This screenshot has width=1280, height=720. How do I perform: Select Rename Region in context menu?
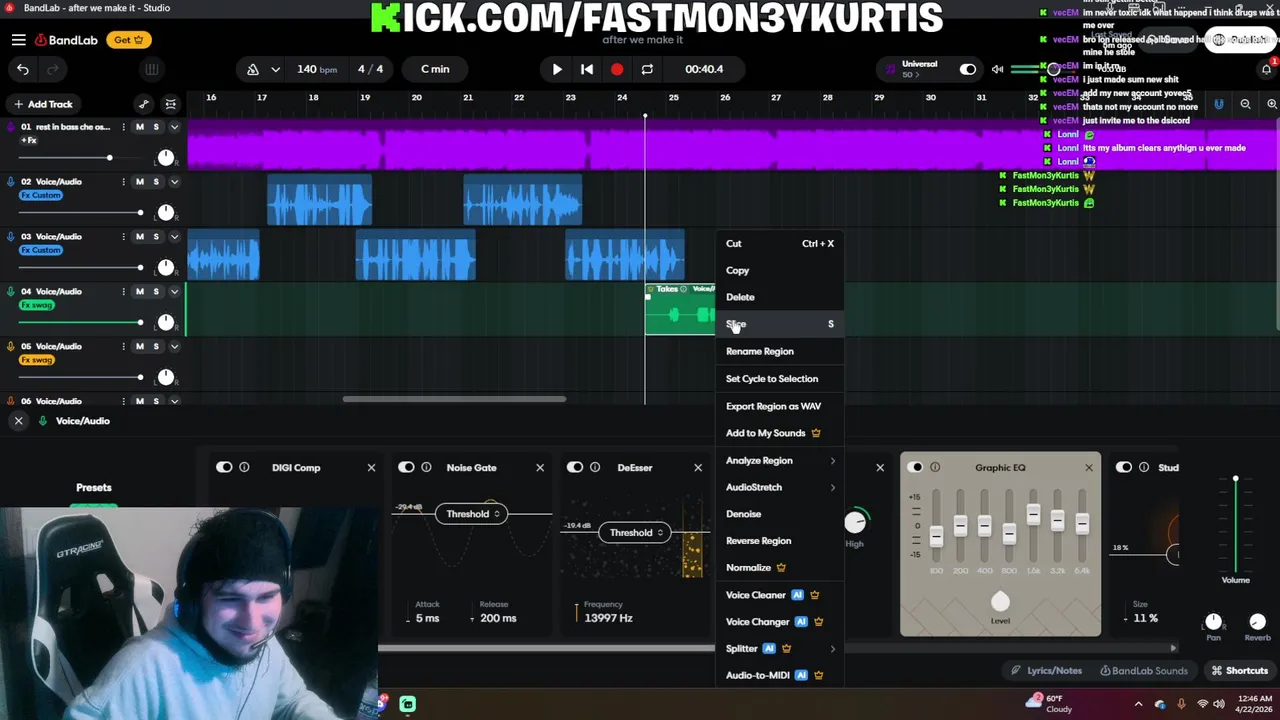coord(780,351)
